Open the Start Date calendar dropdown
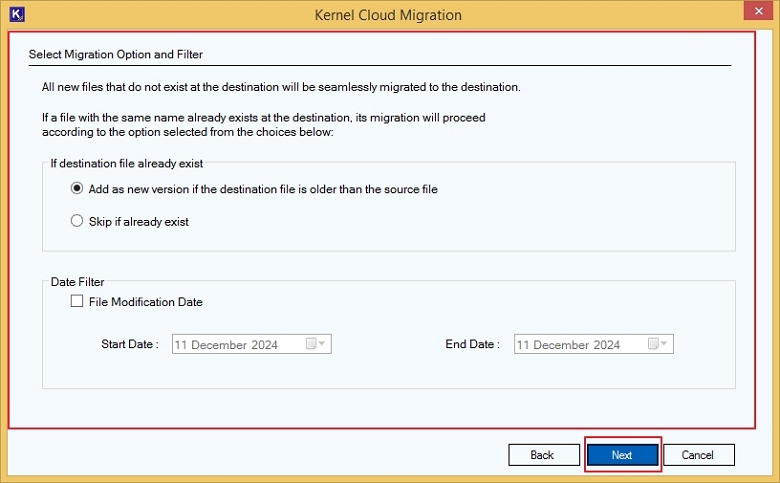Image resolution: width=780 pixels, height=483 pixels. tap(315, 344)
